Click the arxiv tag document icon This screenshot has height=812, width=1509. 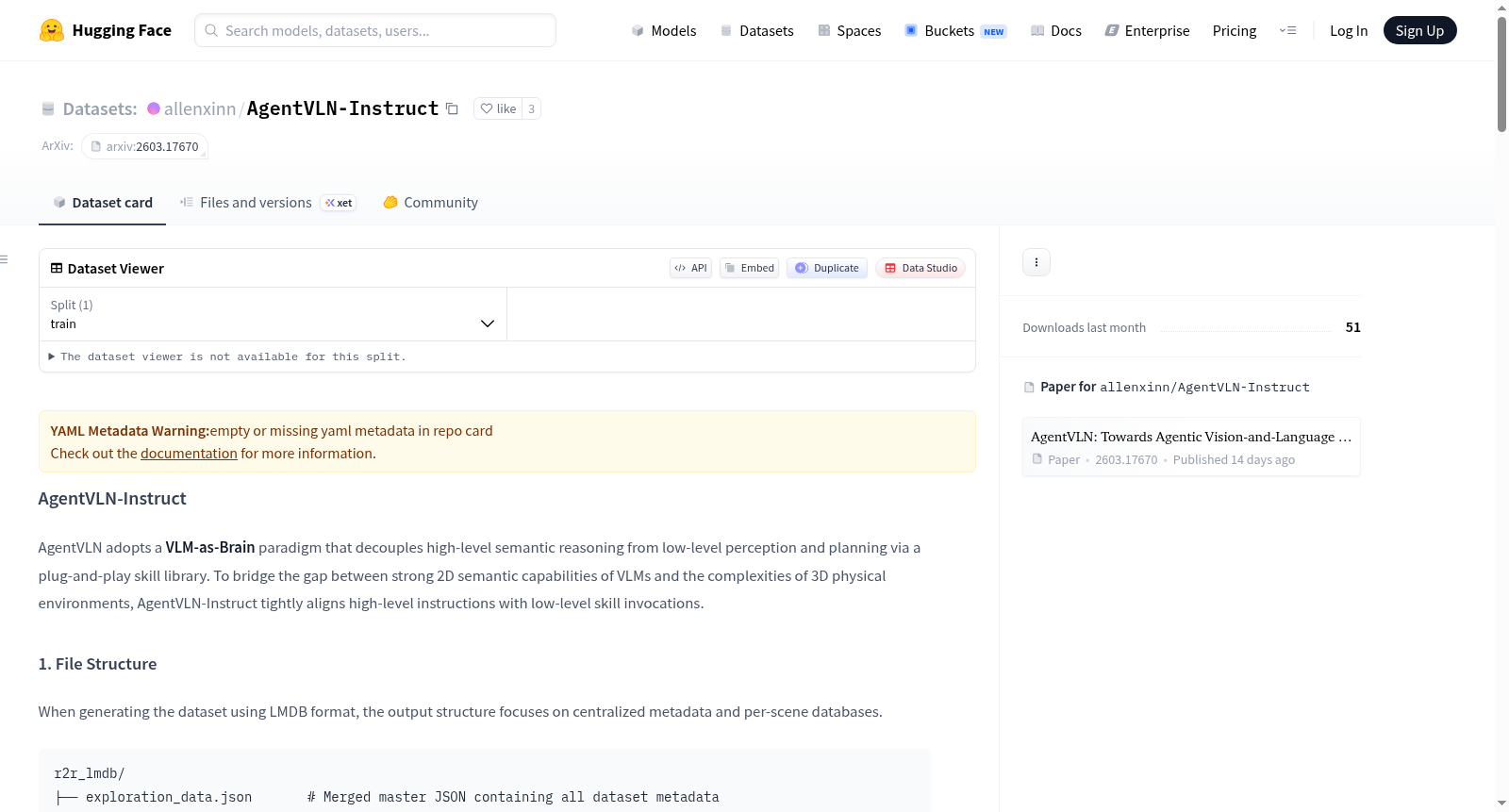pyautogui.click(x=96, y=146)
